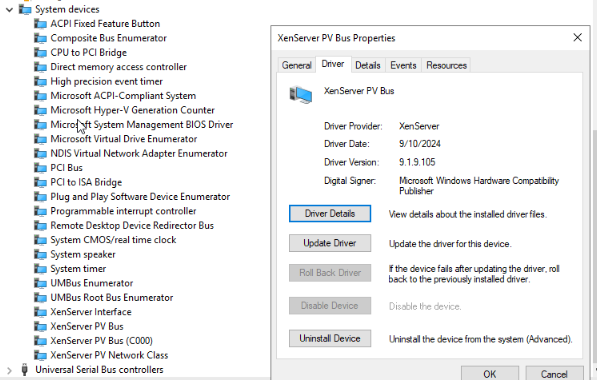Click the Cancel button in Properties dialog
The image size is (597, 380).
554,374
